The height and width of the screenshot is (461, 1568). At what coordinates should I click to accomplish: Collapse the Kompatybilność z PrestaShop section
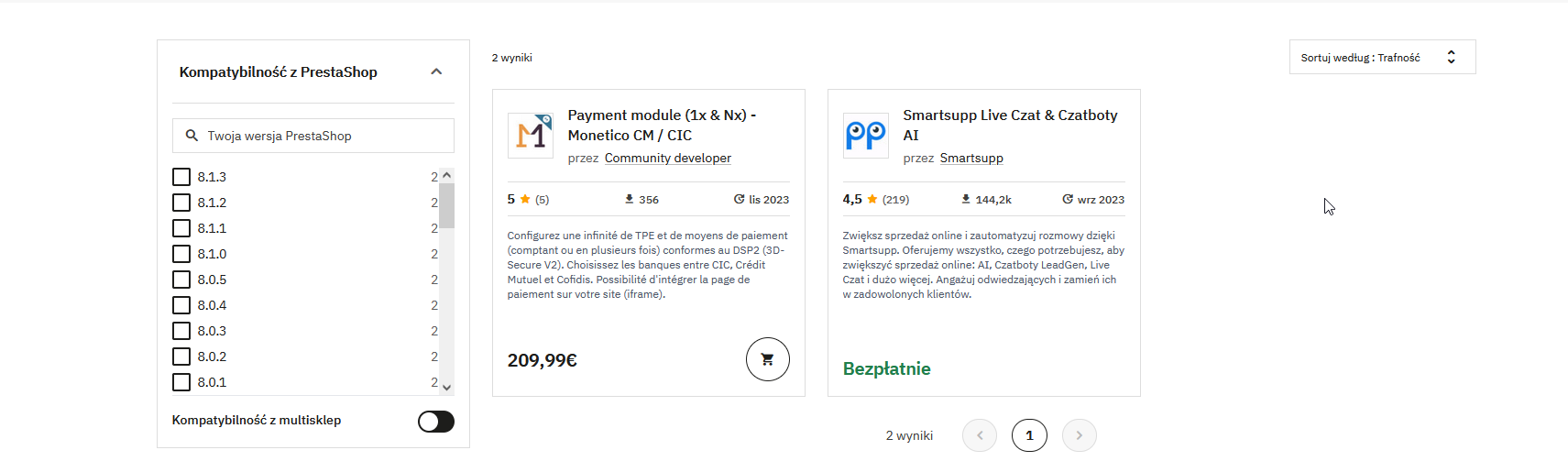(436, 72)
